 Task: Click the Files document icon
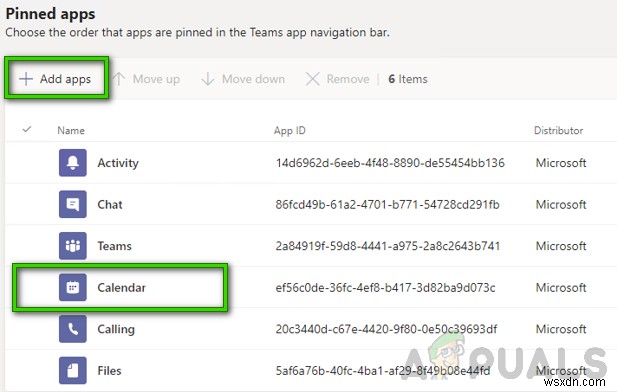[x=73, y=370]
